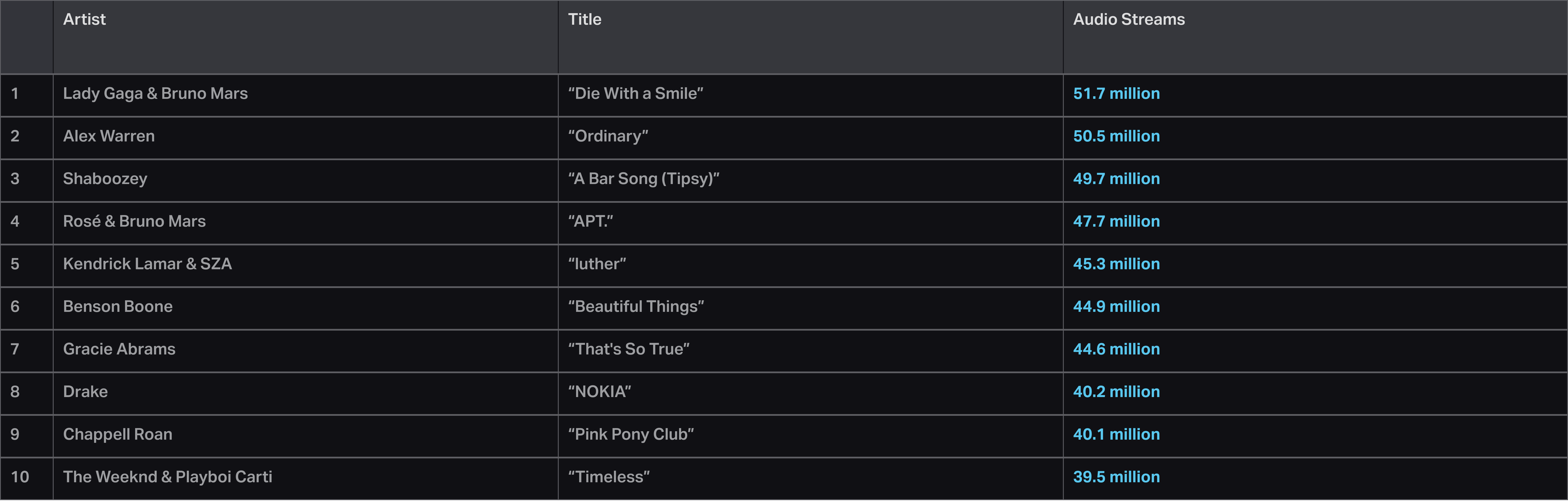Click the Lady Gaga & Bruno Mars cell
This screenshot has height=501, width=1568.
[155, 94]
